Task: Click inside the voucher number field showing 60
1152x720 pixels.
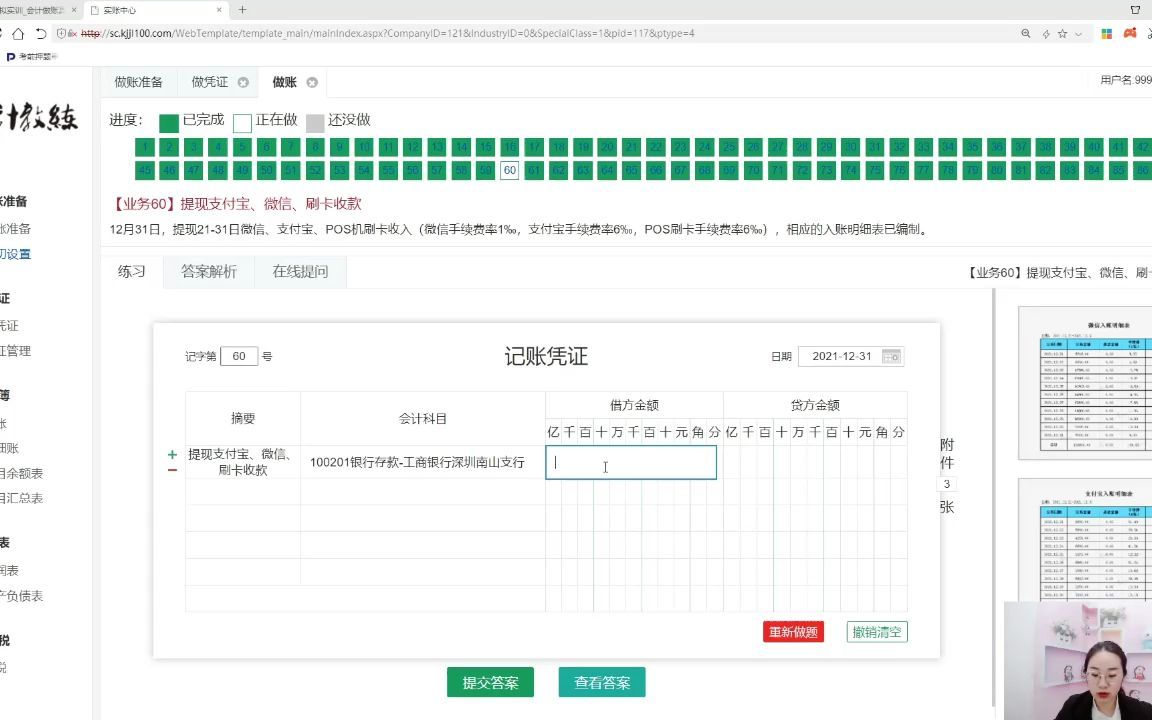Action: click(240, 356)
